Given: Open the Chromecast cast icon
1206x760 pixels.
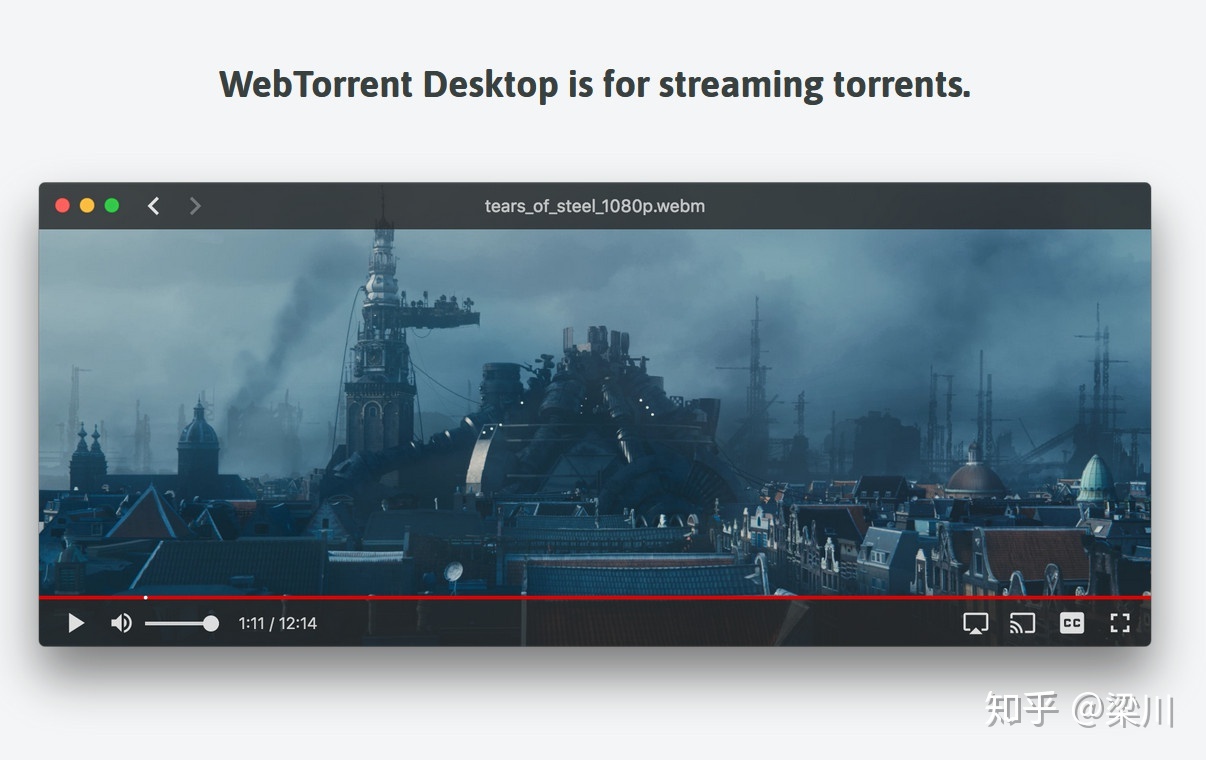Looking at the screenshot, I should pos(1022,624).
